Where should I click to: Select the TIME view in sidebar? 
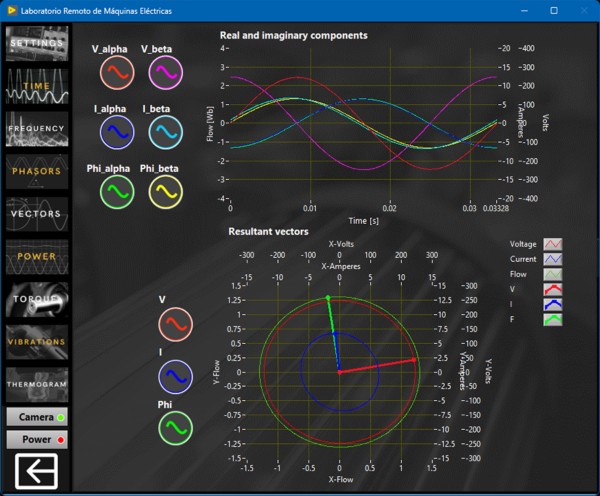tap(36, 86)
